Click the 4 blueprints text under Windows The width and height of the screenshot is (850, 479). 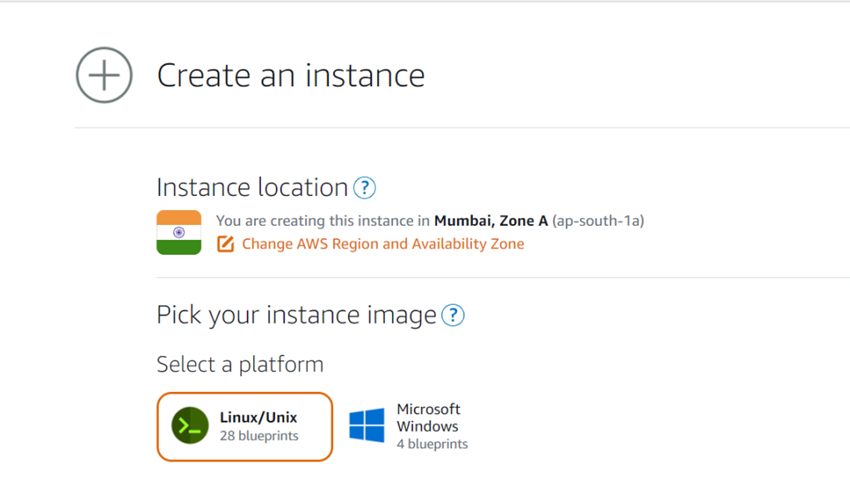point(432,444)
